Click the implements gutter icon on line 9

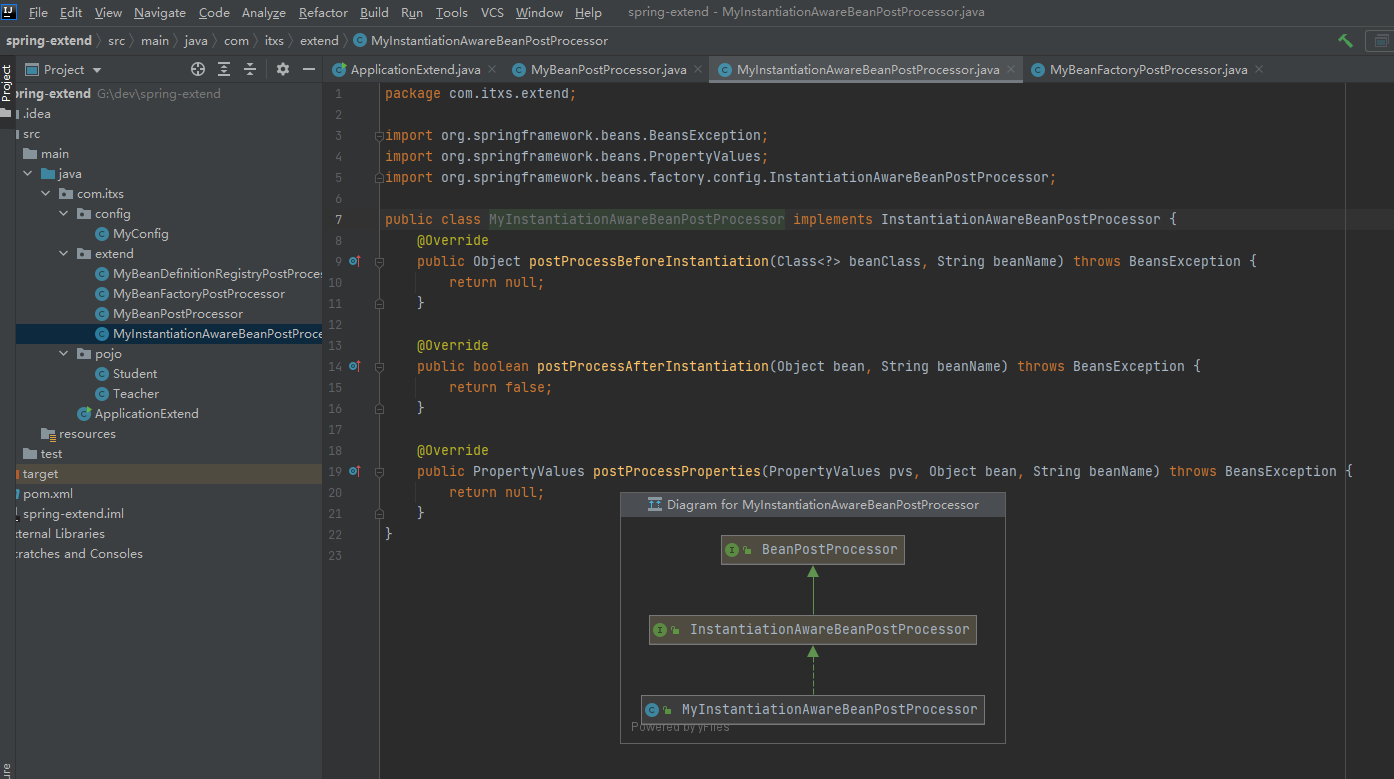pyautogui.click(x=354, y=261)
